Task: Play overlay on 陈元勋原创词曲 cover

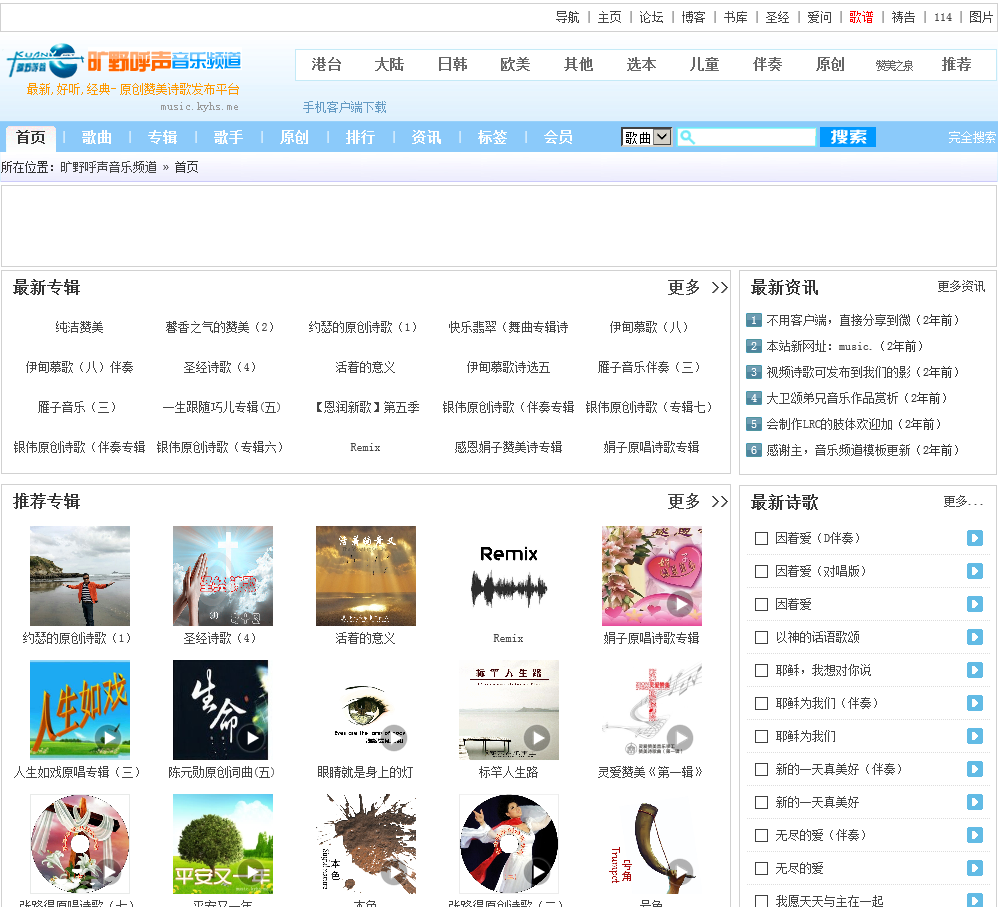Action: [x=251, y=738]
